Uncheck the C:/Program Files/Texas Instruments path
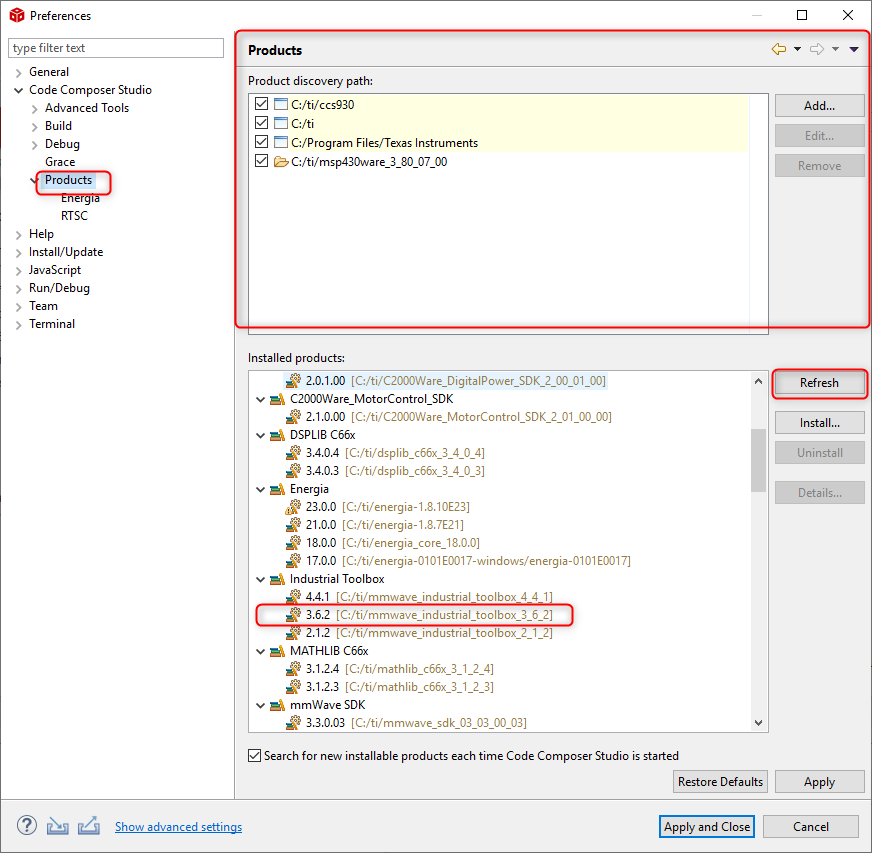This screenshot has width=872, height=853. [262, 142]
